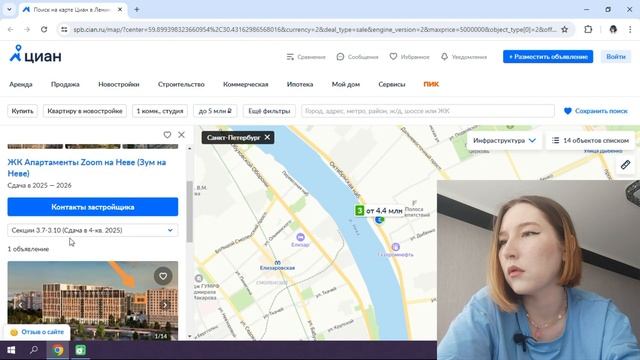
Task: Open the Купить deal type filter
Action: [22, 111]
